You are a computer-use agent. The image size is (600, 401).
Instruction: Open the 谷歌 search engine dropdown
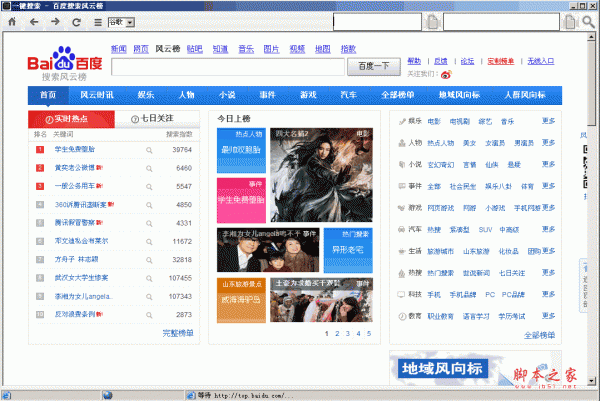pos(121,22)
